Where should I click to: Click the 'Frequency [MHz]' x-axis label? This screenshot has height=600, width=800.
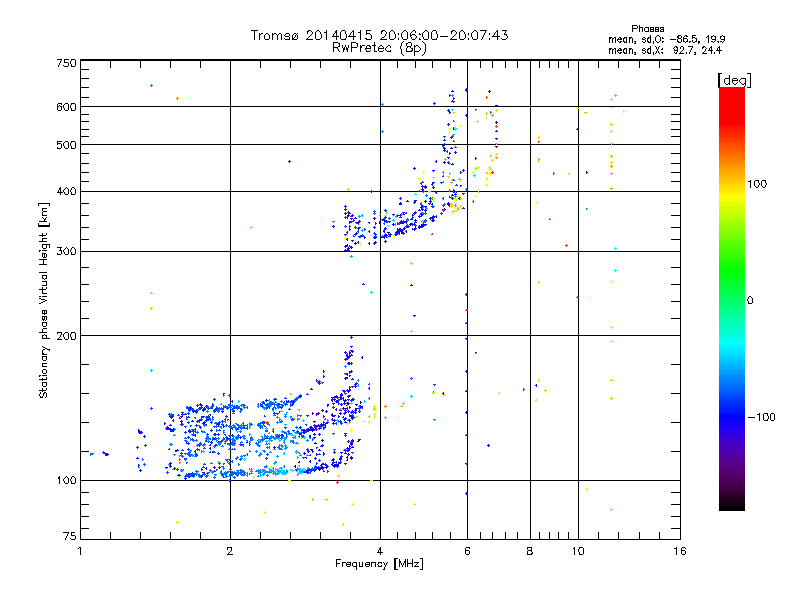pyautogui.click(x=379, y=564)
